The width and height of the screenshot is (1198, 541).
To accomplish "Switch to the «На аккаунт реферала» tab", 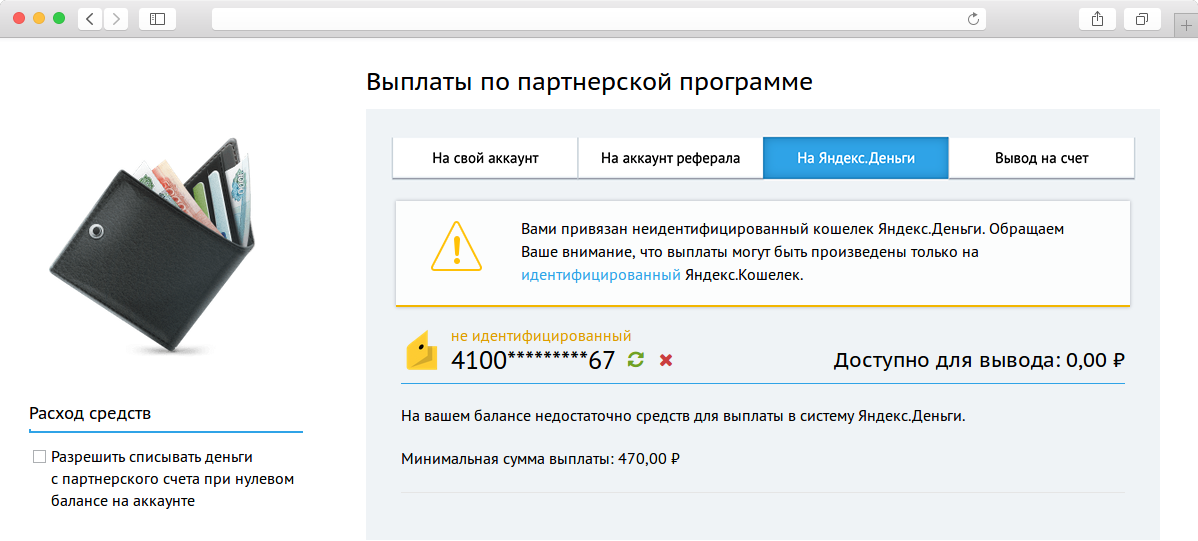I will point(670,158).
